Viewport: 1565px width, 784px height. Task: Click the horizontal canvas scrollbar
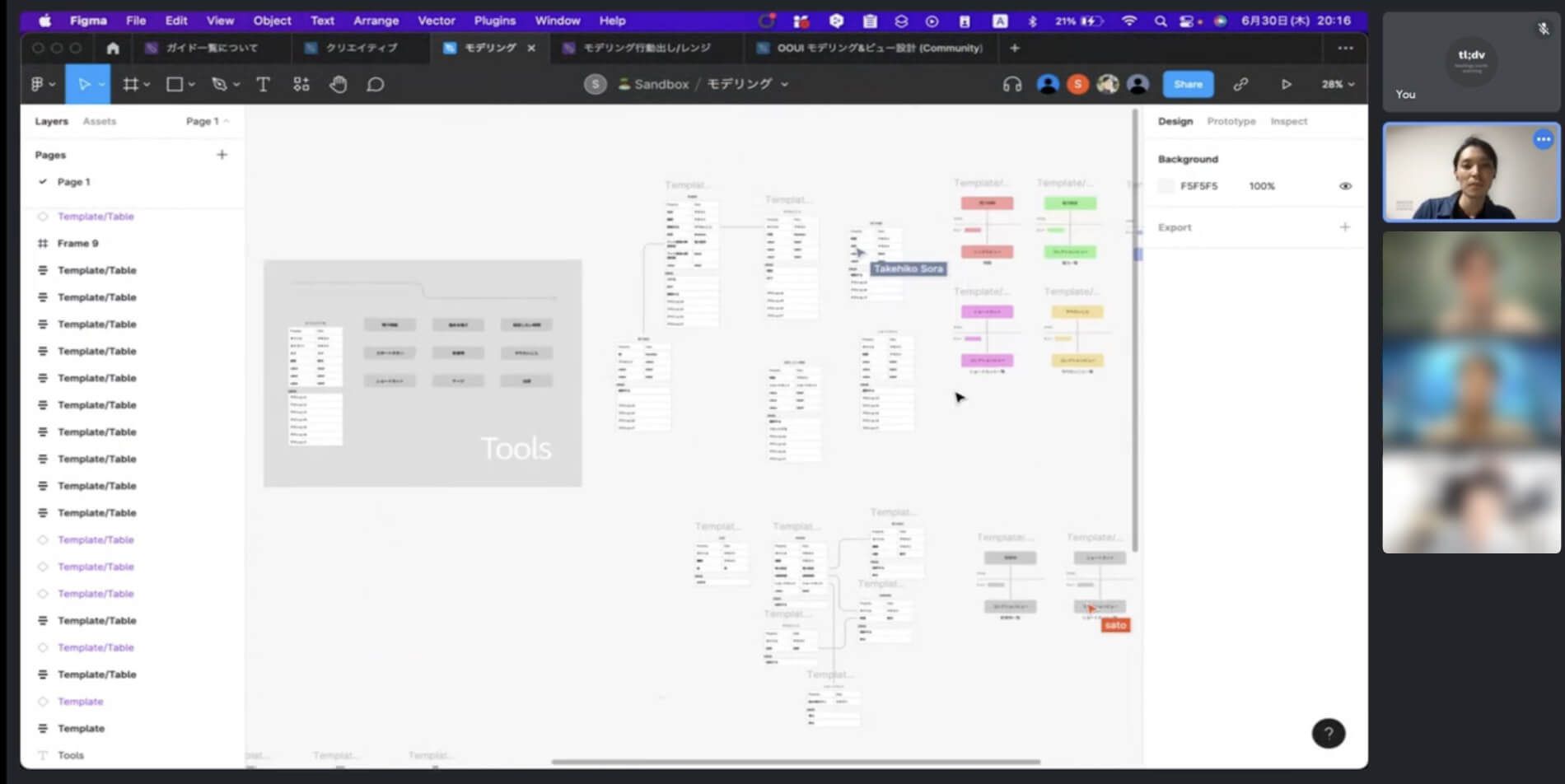coord(796,762)
